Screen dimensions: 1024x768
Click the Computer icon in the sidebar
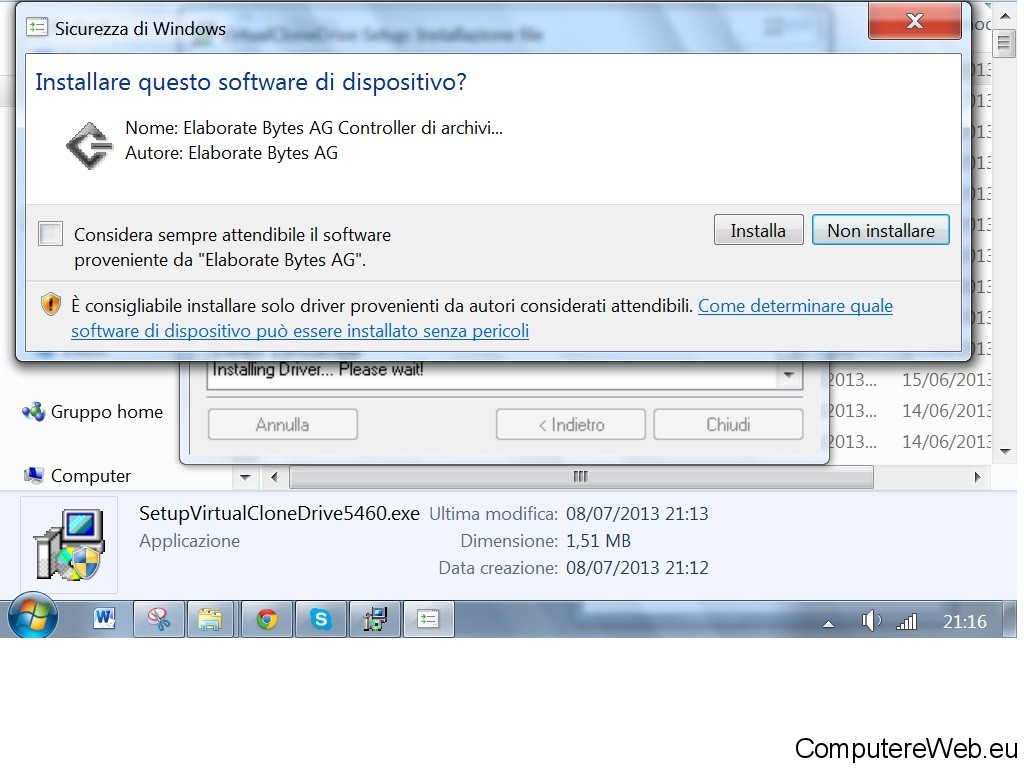(x=33, y=475)
